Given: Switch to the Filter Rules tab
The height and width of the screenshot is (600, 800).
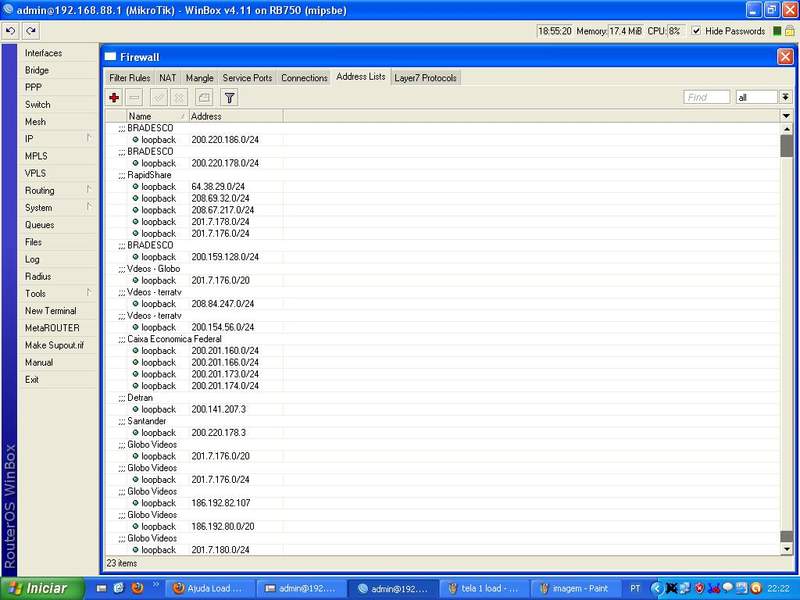Looking at the screenshot, I should [x=130, y=78].
